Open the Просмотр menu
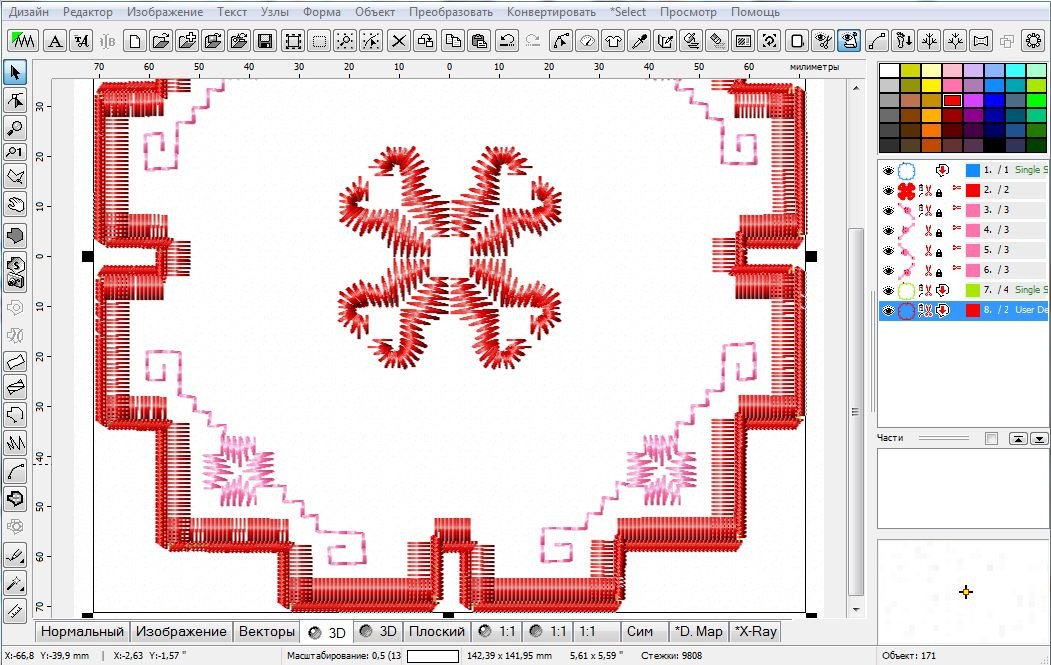 pos(688,12)
